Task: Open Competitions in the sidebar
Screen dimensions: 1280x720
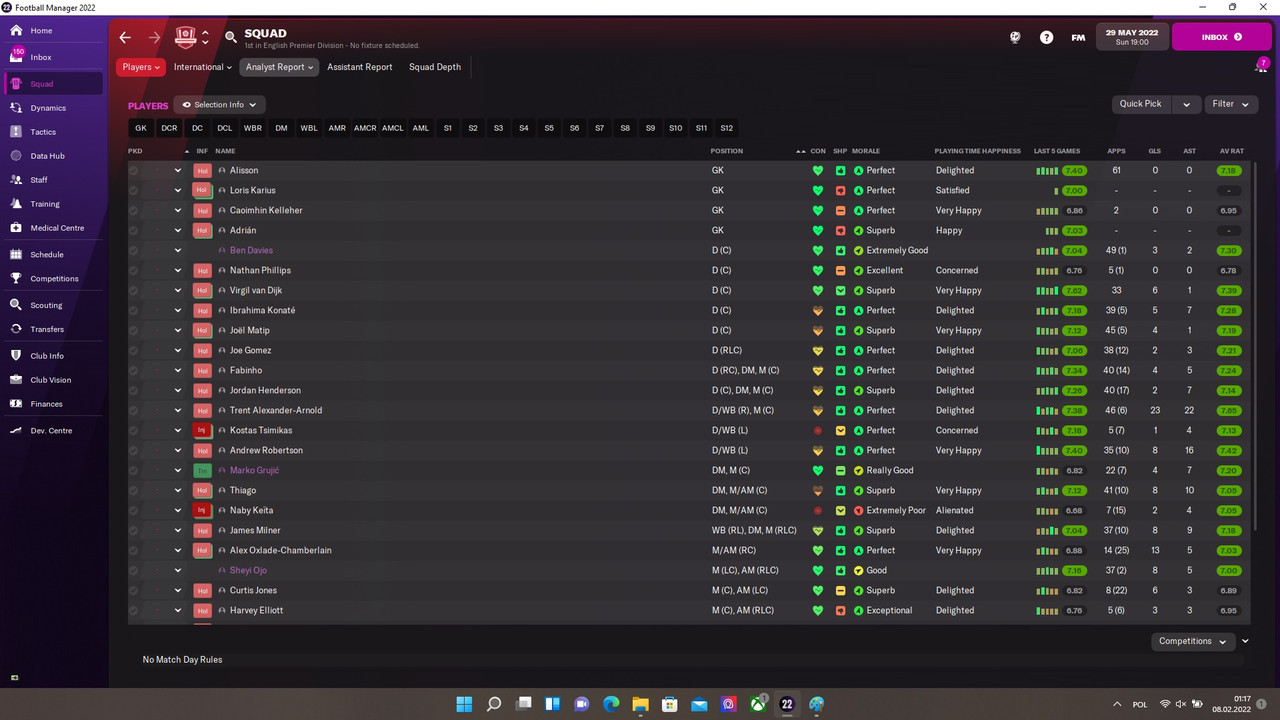Action: click(54, 279)
